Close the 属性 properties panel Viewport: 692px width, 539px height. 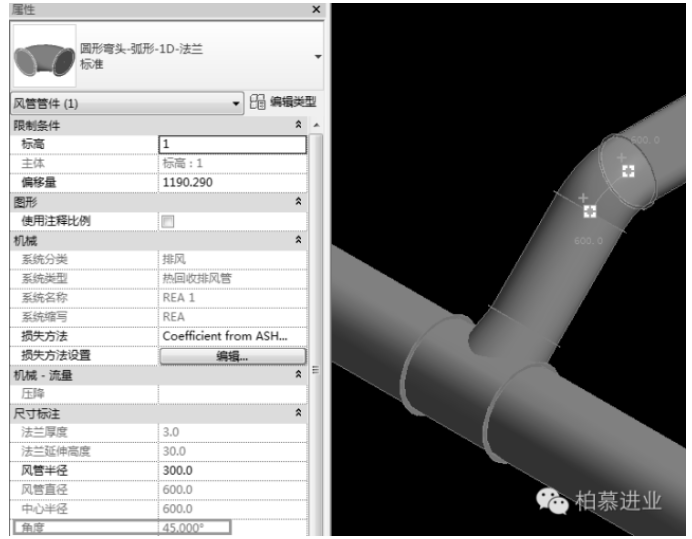pos(316,9)
